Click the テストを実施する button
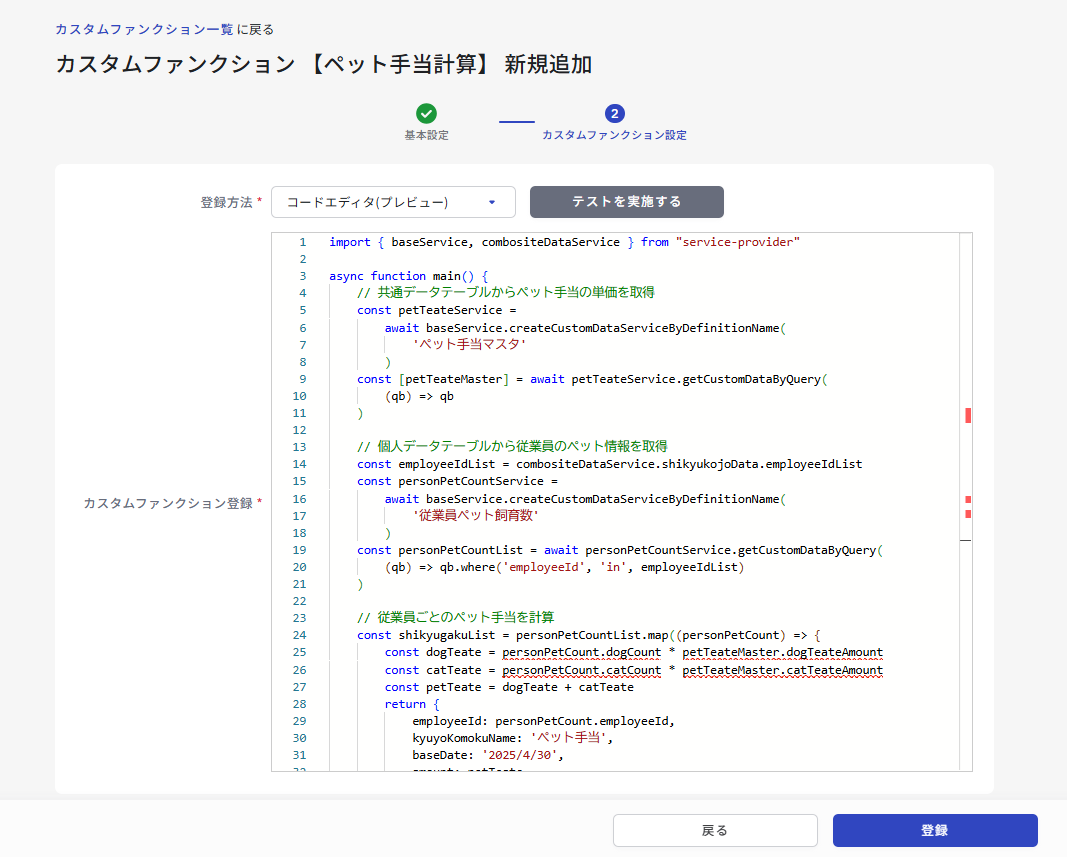1067x857 pixels. point(627,202)
